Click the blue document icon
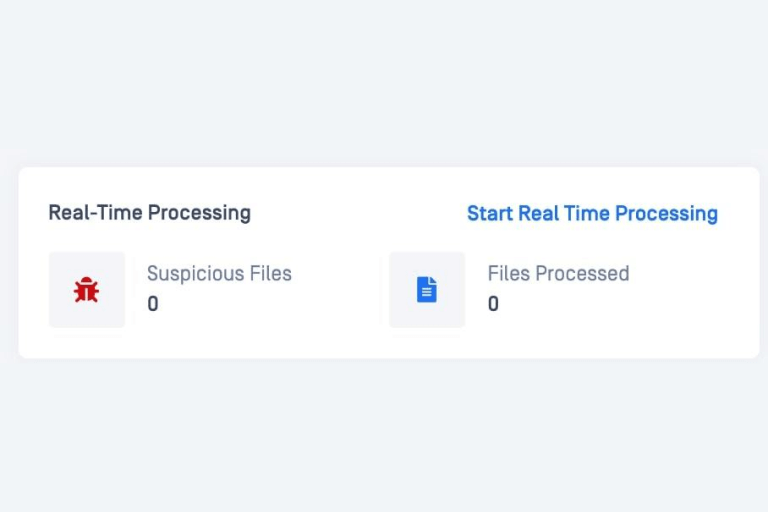This screenshot has height=512, width=768. tap(427, 290)
